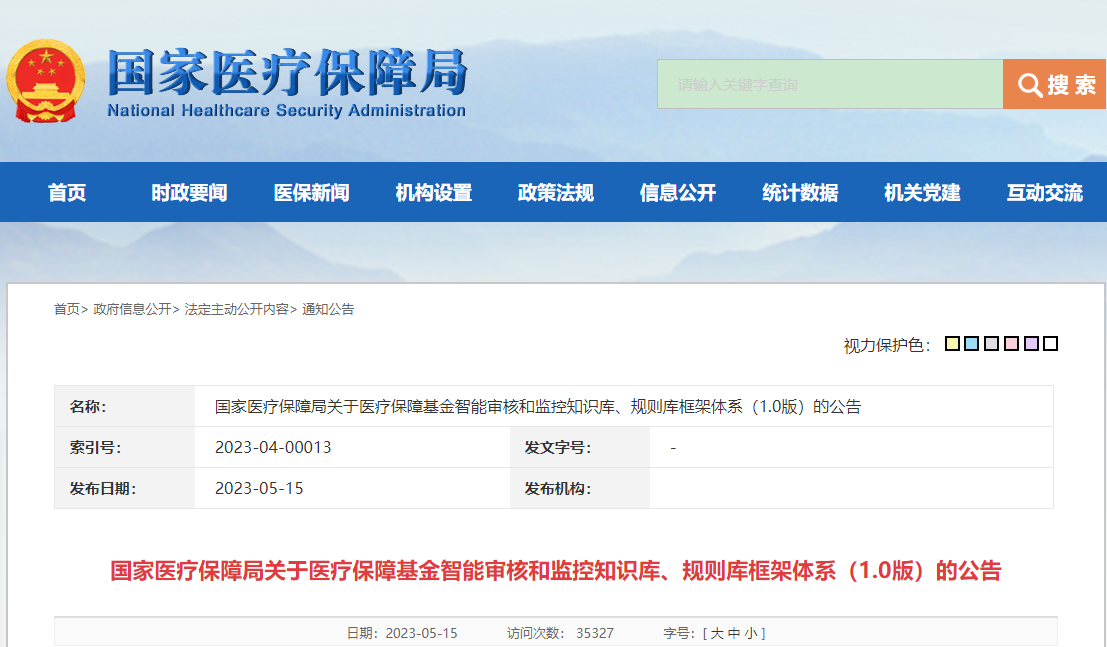Click the 视力保护色 label

887,345
